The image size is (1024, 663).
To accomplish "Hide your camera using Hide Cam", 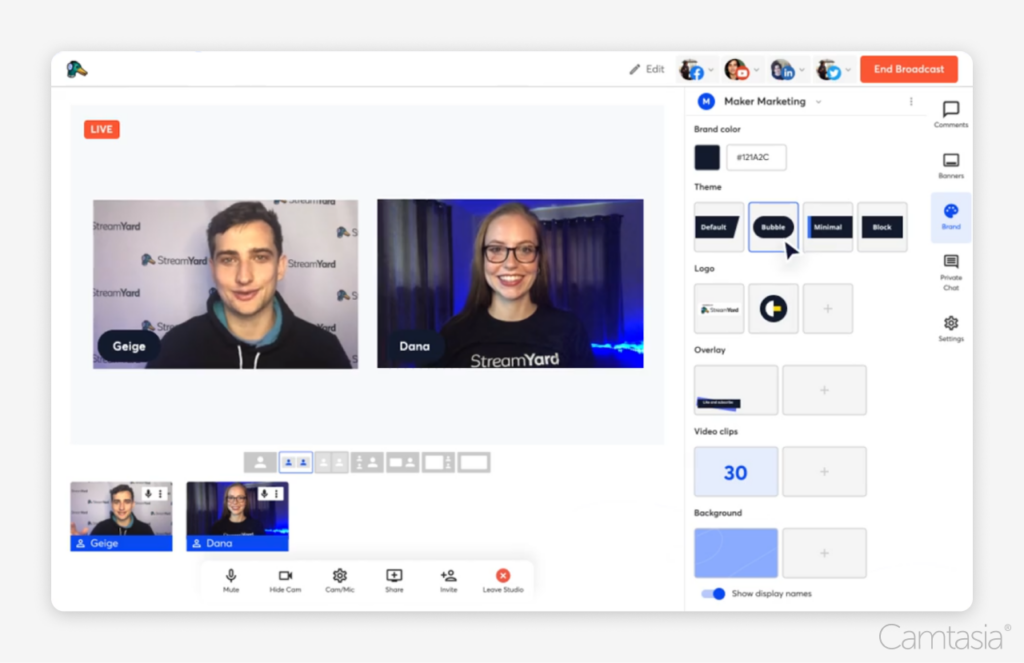I will point(285,578).
